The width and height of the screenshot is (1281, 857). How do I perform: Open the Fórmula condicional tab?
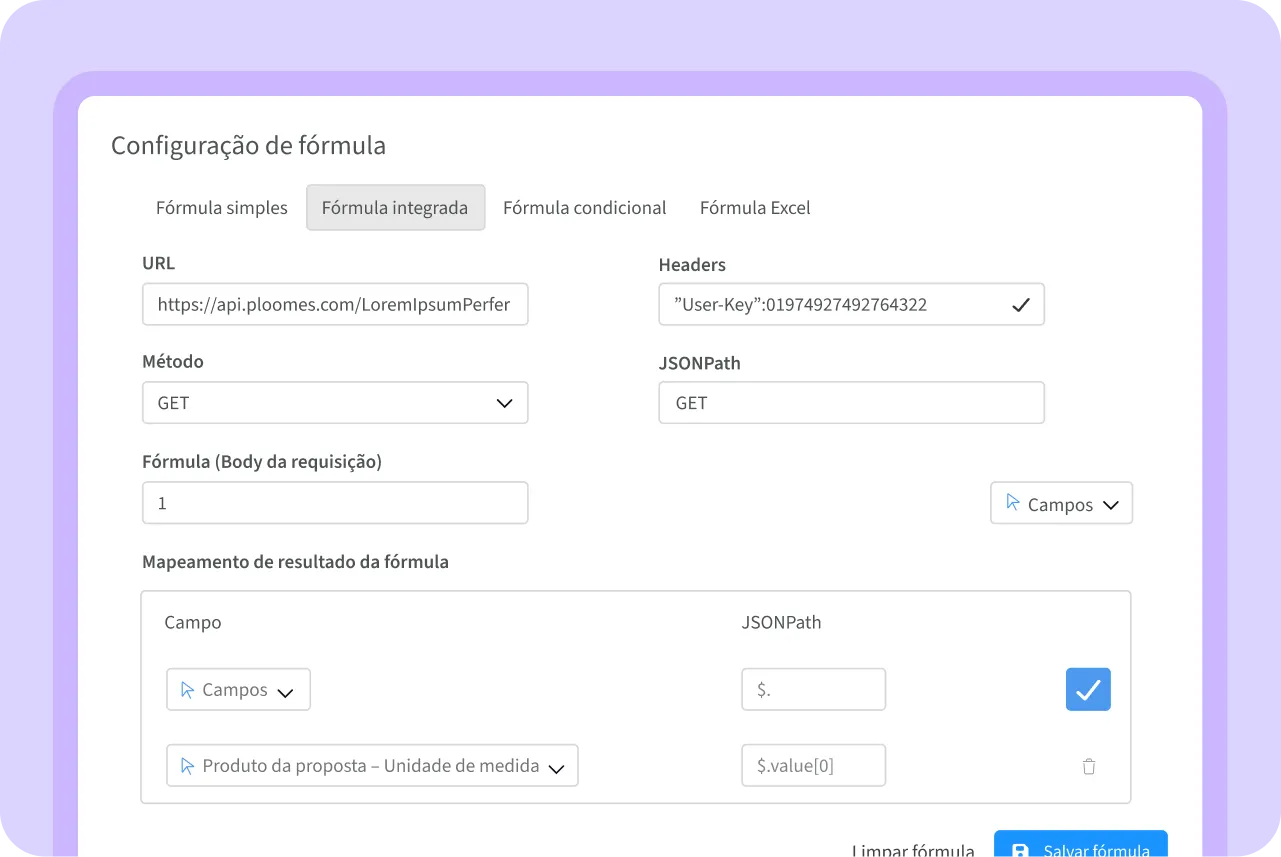[x=584, y=208]
